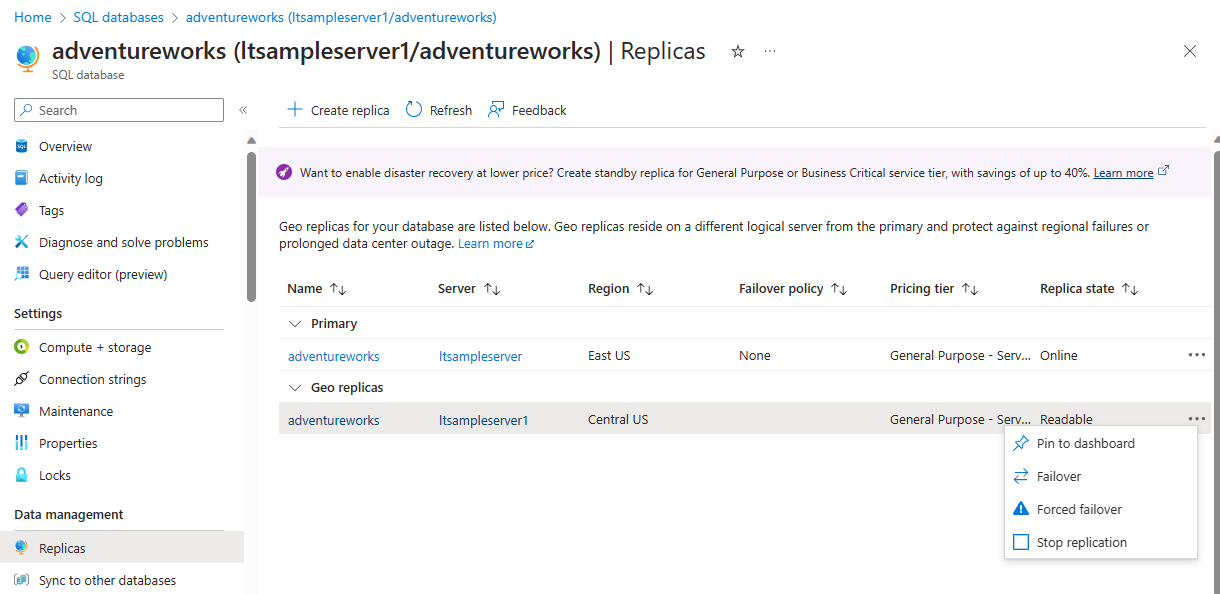Choose Failover from context menu
The image size is (1220, 594).
(x=1101, y=476)
